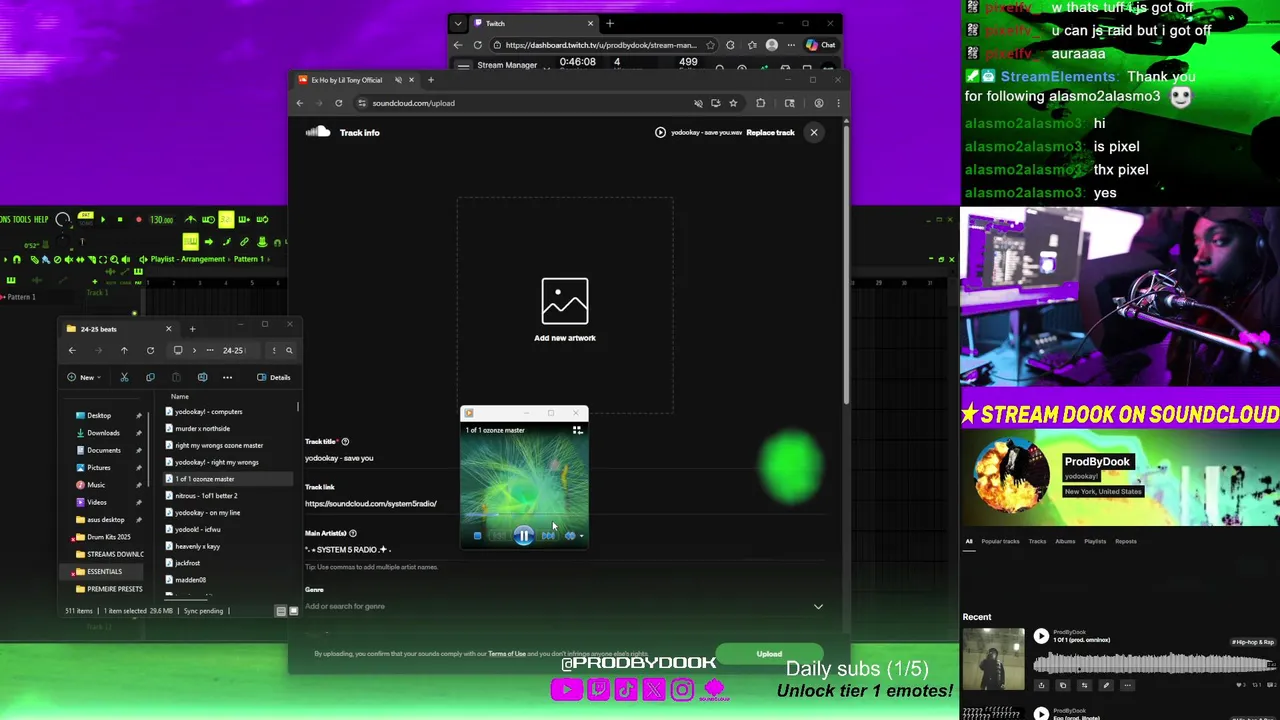Click the Rename icon in File Explorer
The image size is (1280, 720).
[202, 377]
